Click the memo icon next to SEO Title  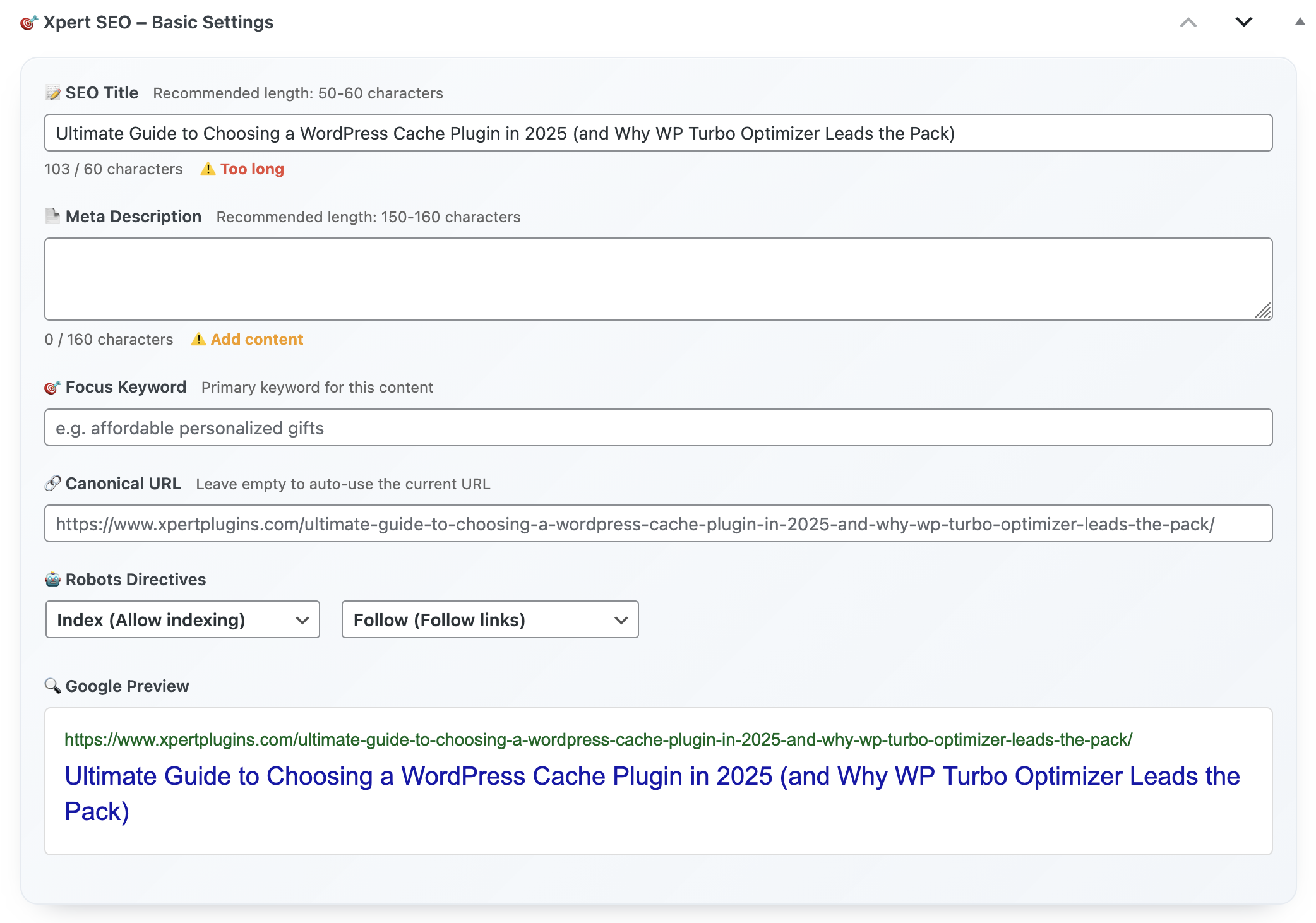(x=52, y=93)
